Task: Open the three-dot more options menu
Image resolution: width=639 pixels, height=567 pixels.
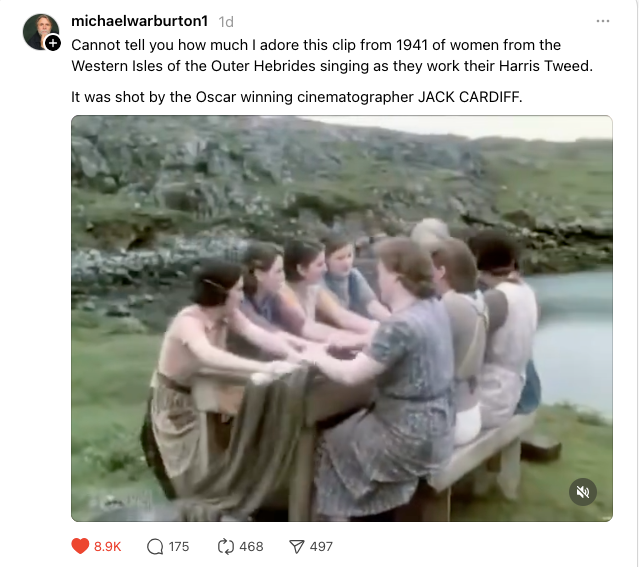Action: [x=603, y=21]
